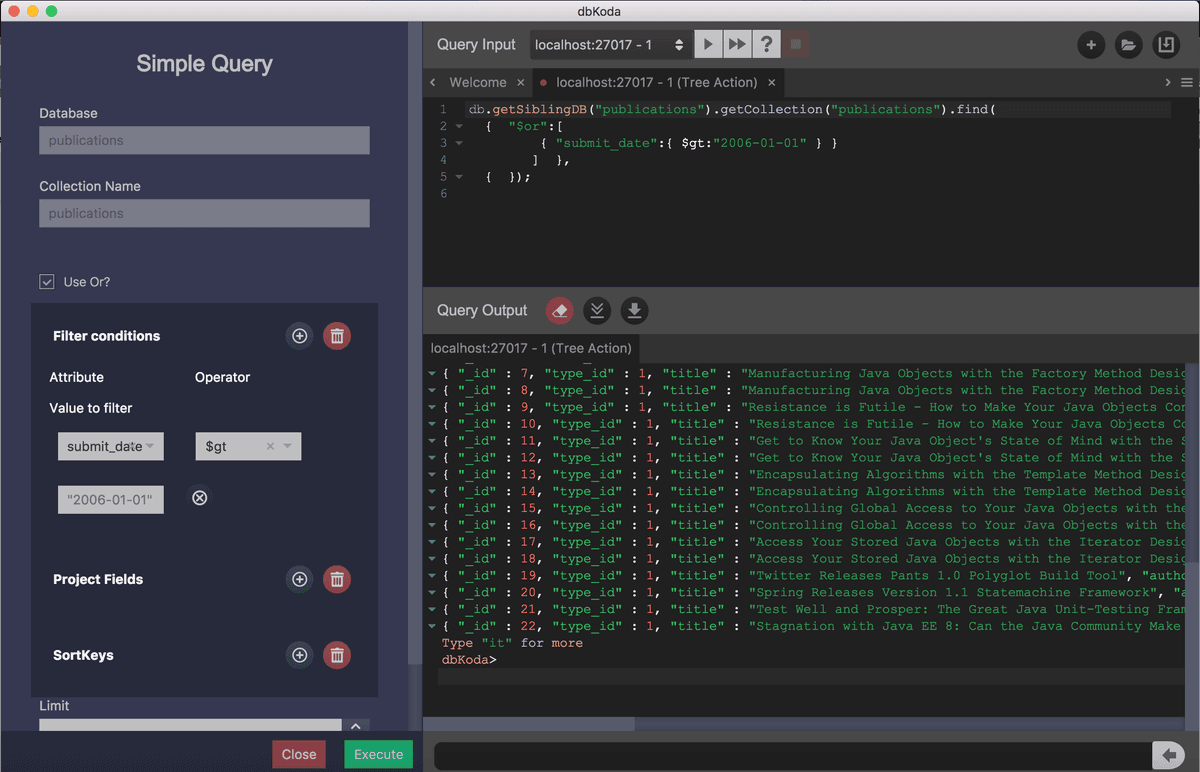Save the editor with the save icon
The image size is (1200, 772).
pyautogui.click(x=1165, y=45)
